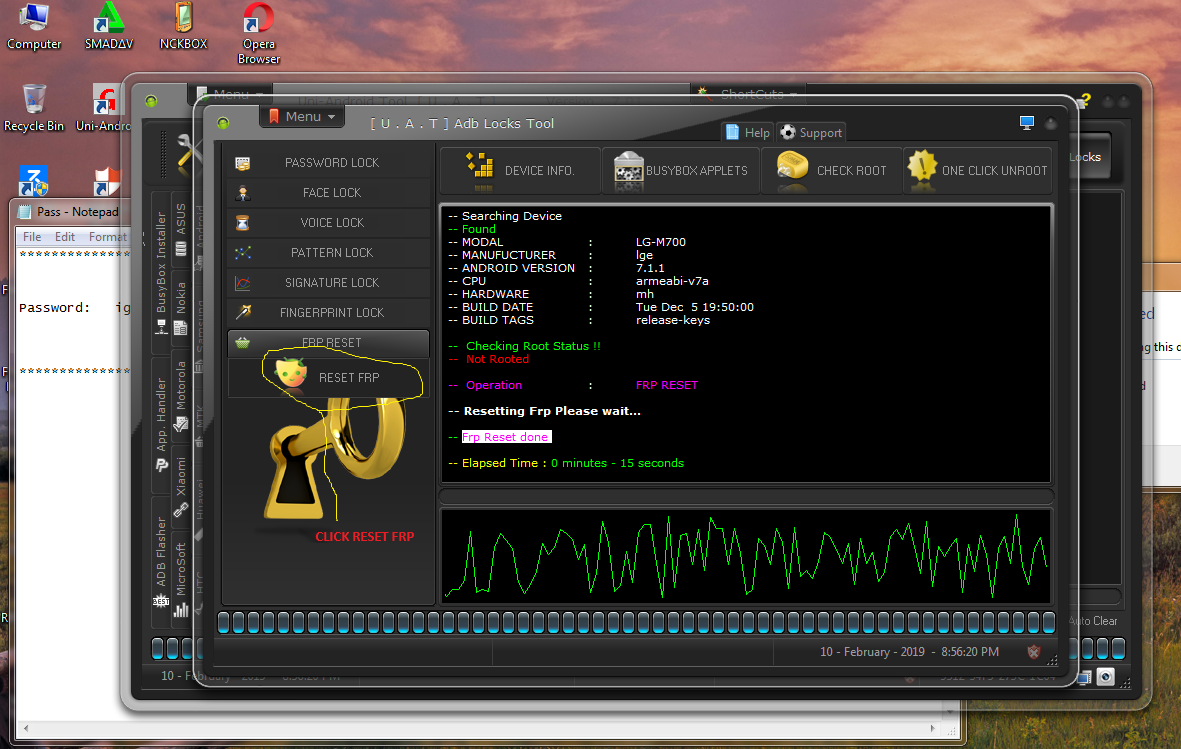Image resolution: width=1181 pixels, height=749 pixels.
Task: Click the One Click Unroot warning badge
Action: (921, 166)
